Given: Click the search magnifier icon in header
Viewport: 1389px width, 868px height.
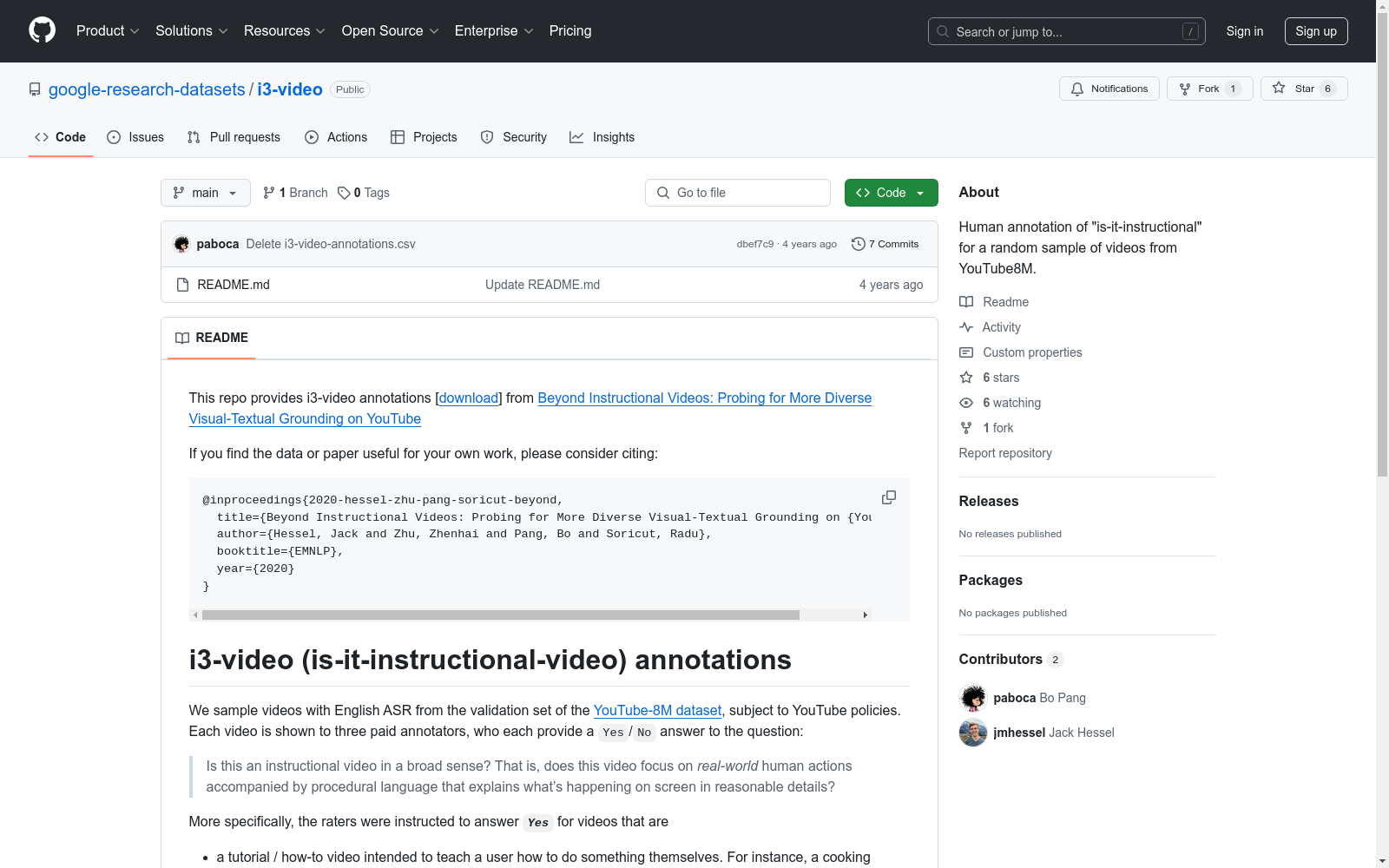Looking at the screenshot, I should click(x=943, y=31).
